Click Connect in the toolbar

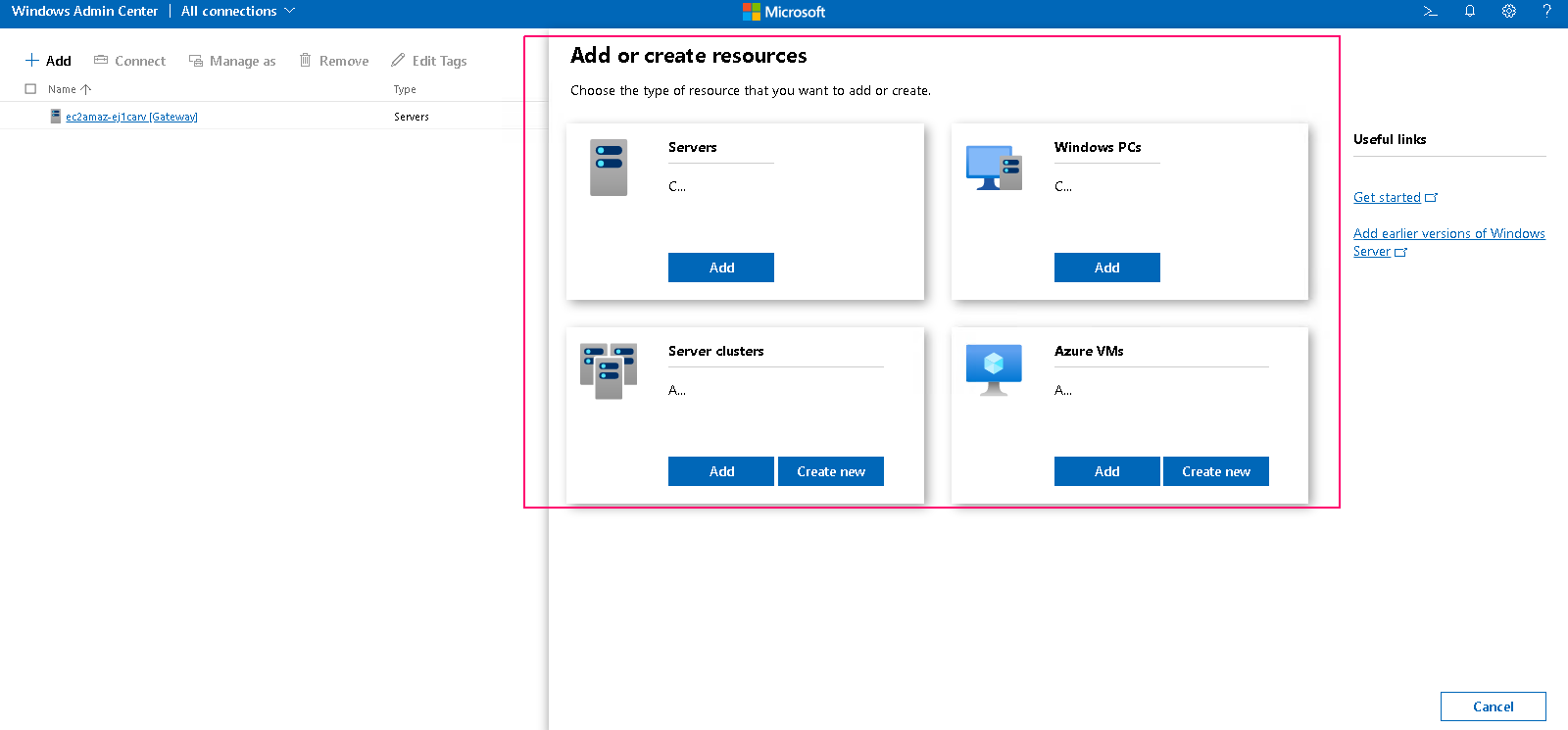tap(129, 61)
